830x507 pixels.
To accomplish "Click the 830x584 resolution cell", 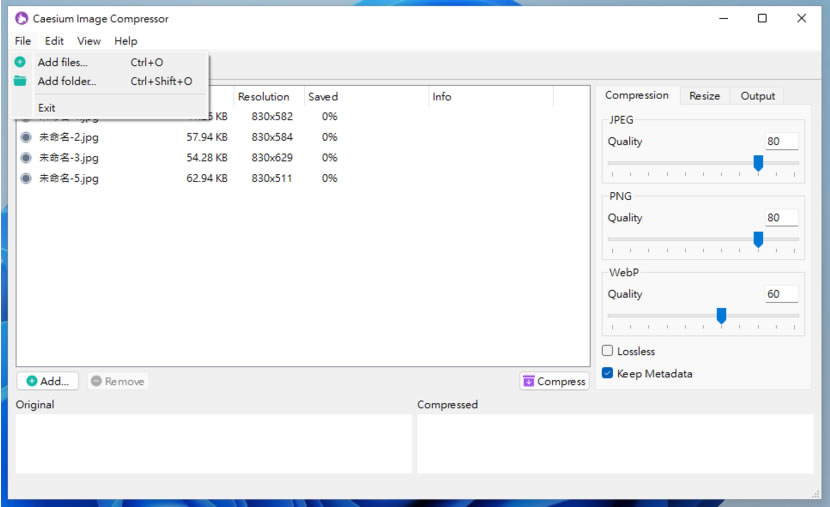I will coord(272,137).
